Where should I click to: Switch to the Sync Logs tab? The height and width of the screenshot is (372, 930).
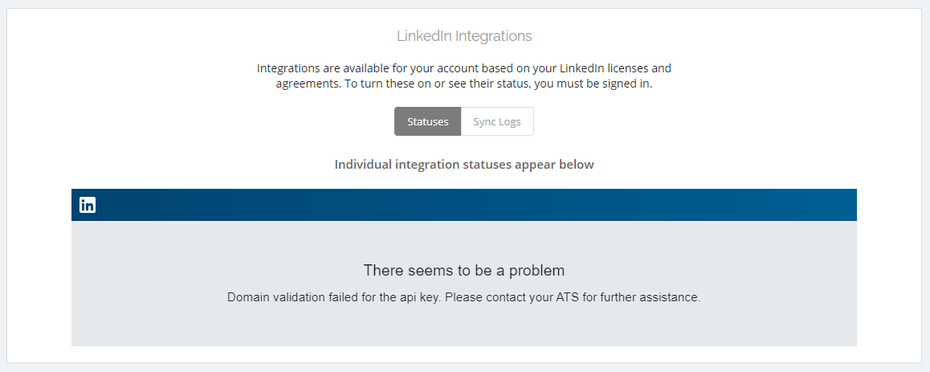pos(497,122)
